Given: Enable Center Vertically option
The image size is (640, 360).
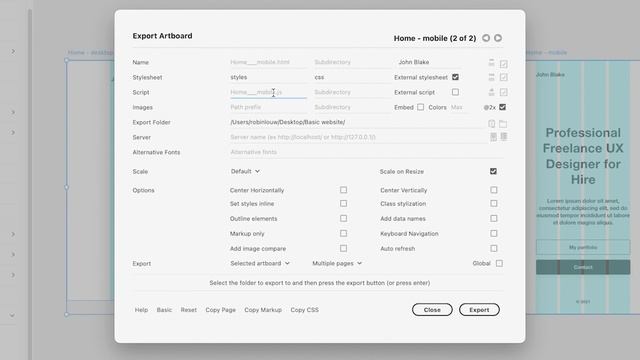Looking at the screenshot, I should [493, 190].
